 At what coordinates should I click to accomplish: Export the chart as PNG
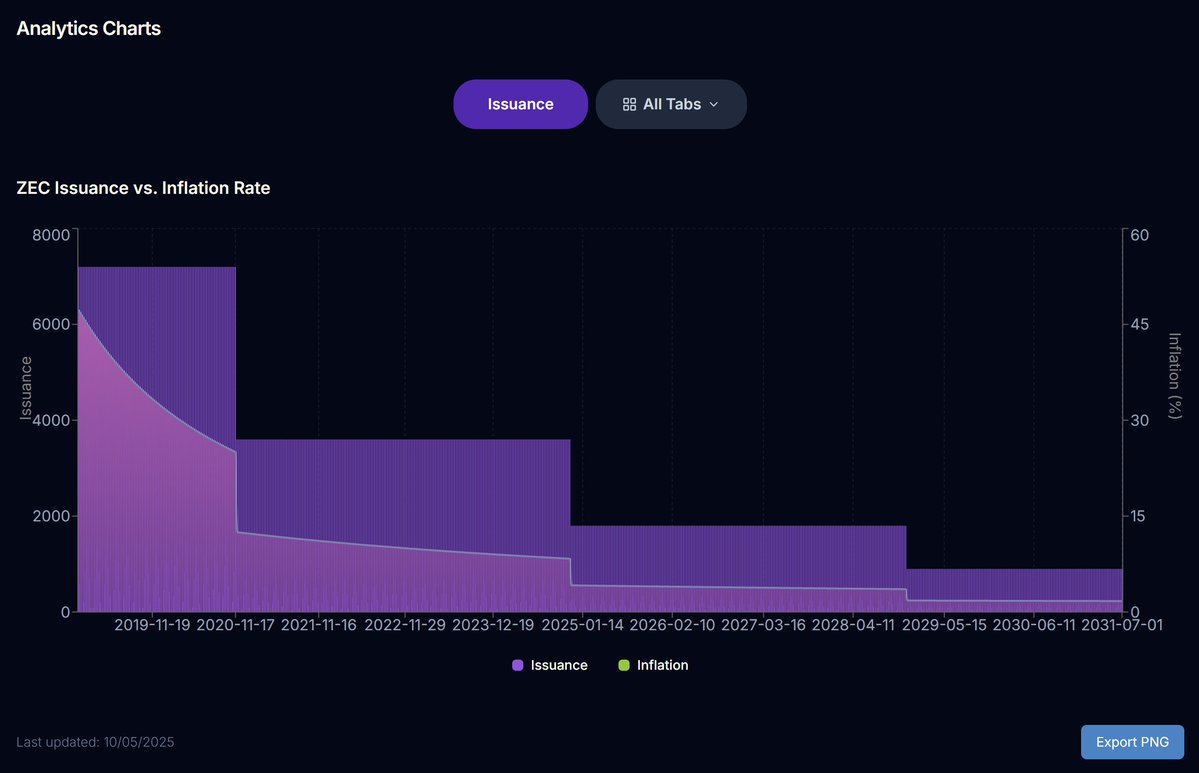(x=1132, y=742)
